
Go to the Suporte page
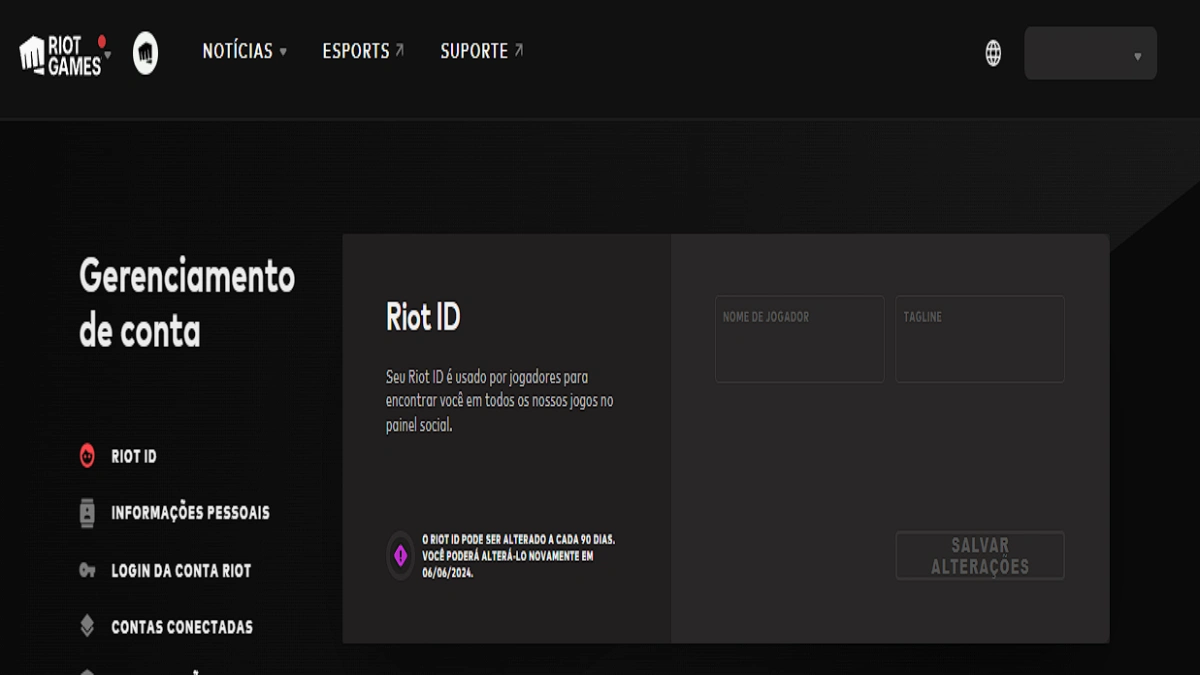pyautogui.click(x=482, y=51)
